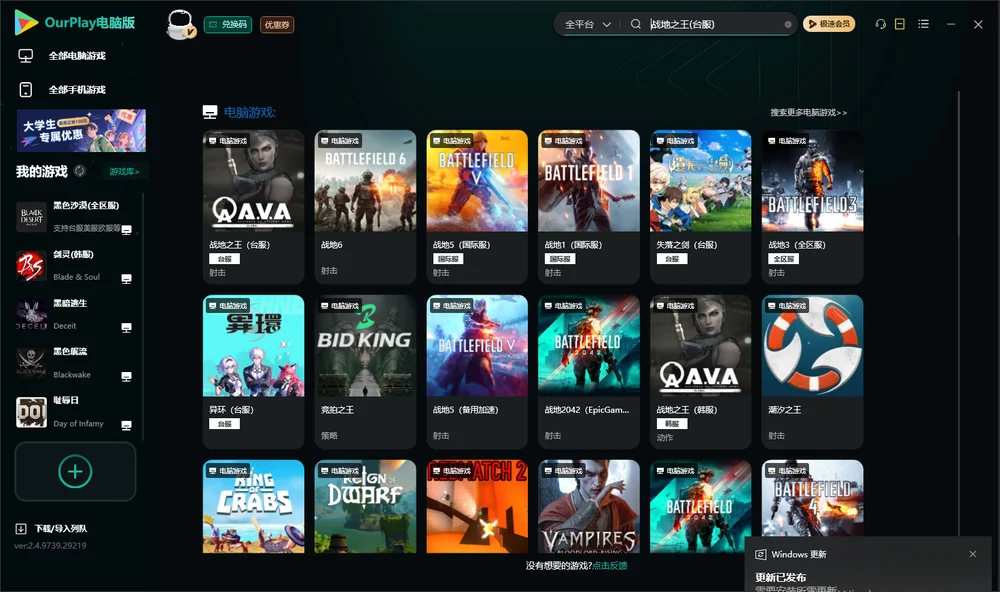Click the 电脑游戏 section monitor icon
The image size is (1000, 592).
pyautogui.click(x=210, y=112)
